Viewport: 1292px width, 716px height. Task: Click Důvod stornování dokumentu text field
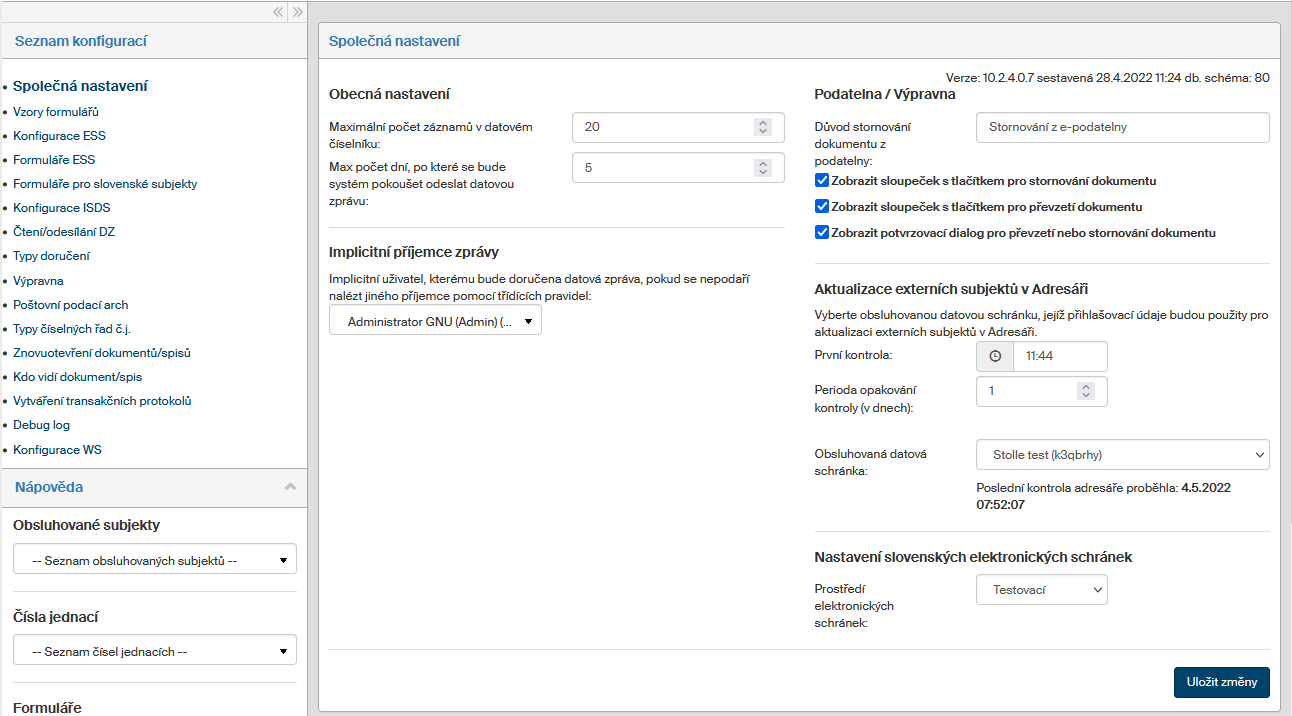(1122, 128)
